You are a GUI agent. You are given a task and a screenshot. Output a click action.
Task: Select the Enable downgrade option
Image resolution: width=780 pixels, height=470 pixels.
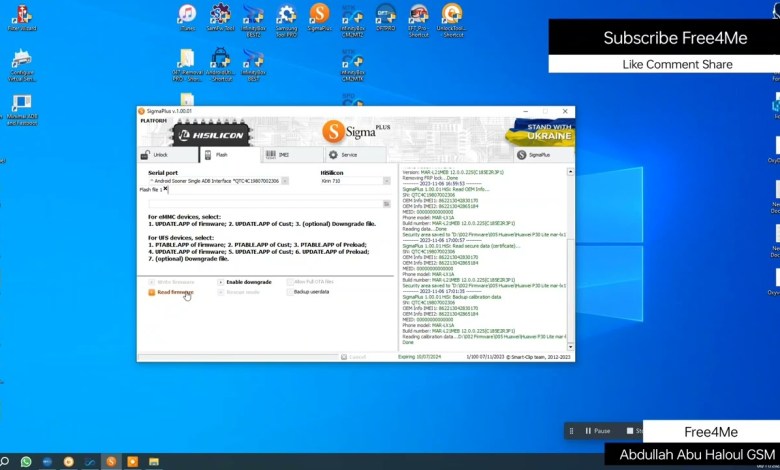click(x=244, y=282)
